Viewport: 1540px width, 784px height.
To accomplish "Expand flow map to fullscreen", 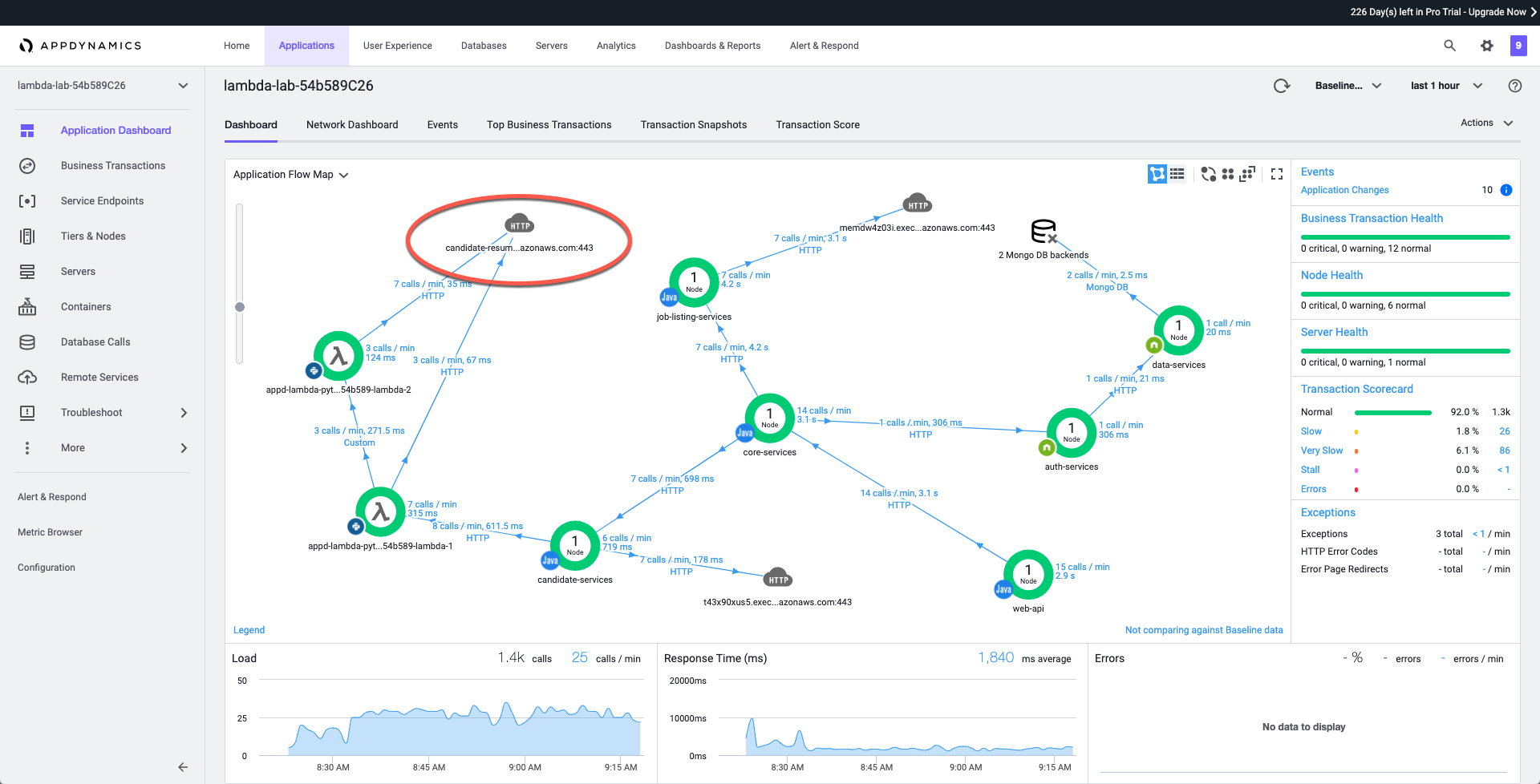I will (1277, 174).
